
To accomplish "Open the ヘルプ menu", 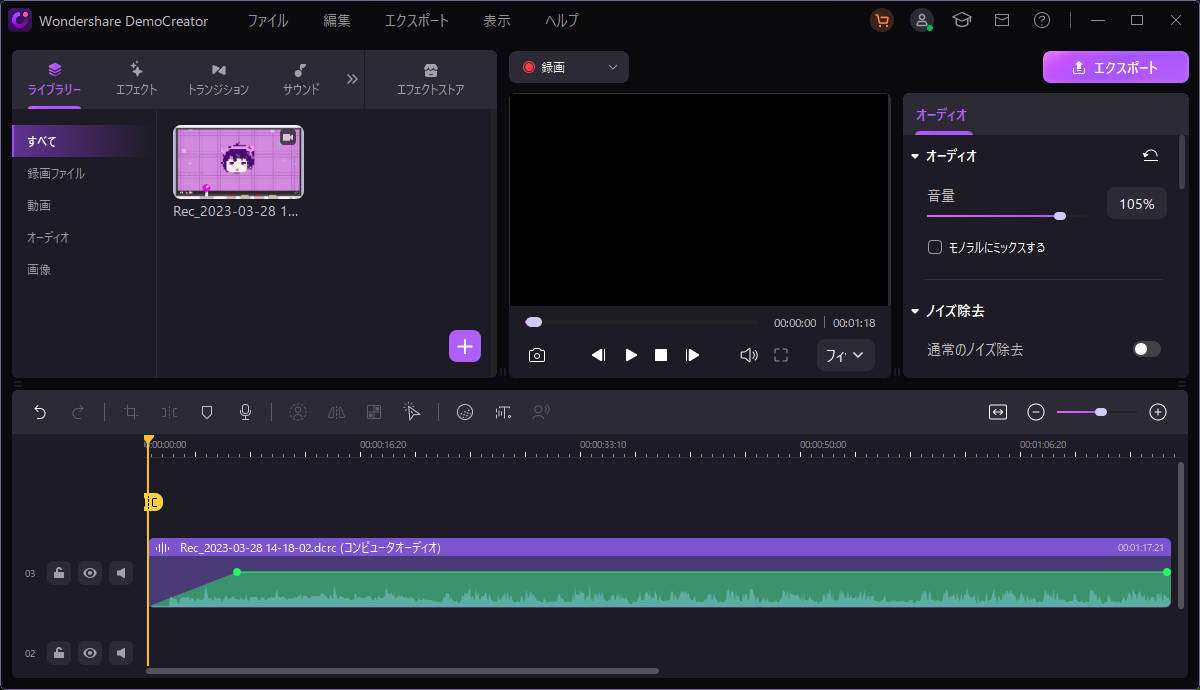I will [561, 20].
